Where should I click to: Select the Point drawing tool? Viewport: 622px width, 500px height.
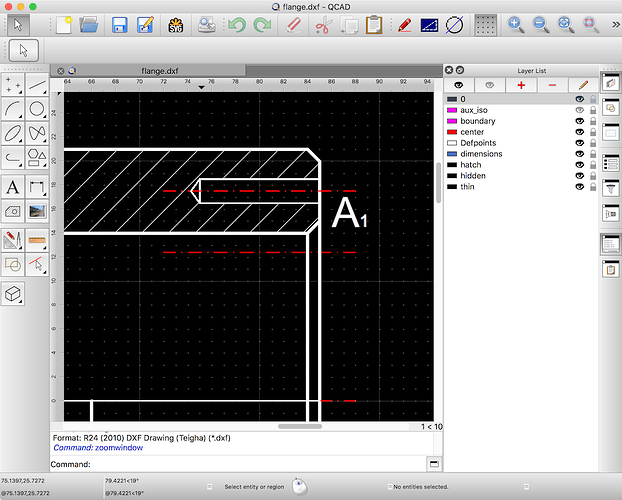(x=13, y=85)
